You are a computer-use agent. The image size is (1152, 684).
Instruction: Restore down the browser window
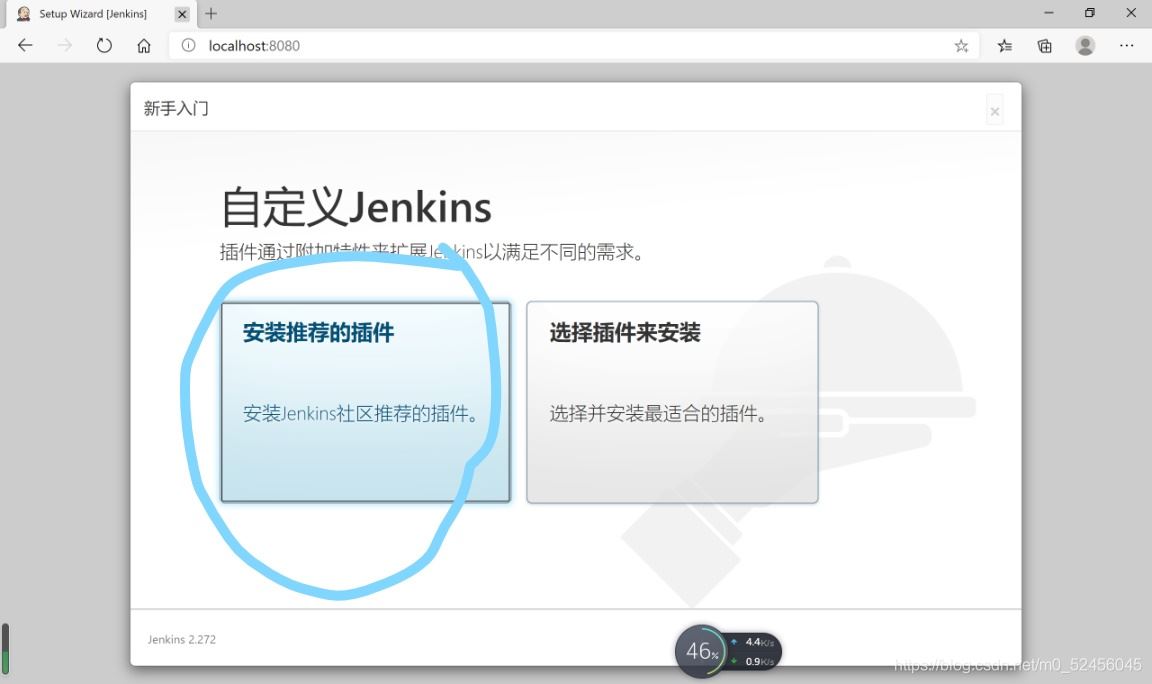click(1090, 12)
